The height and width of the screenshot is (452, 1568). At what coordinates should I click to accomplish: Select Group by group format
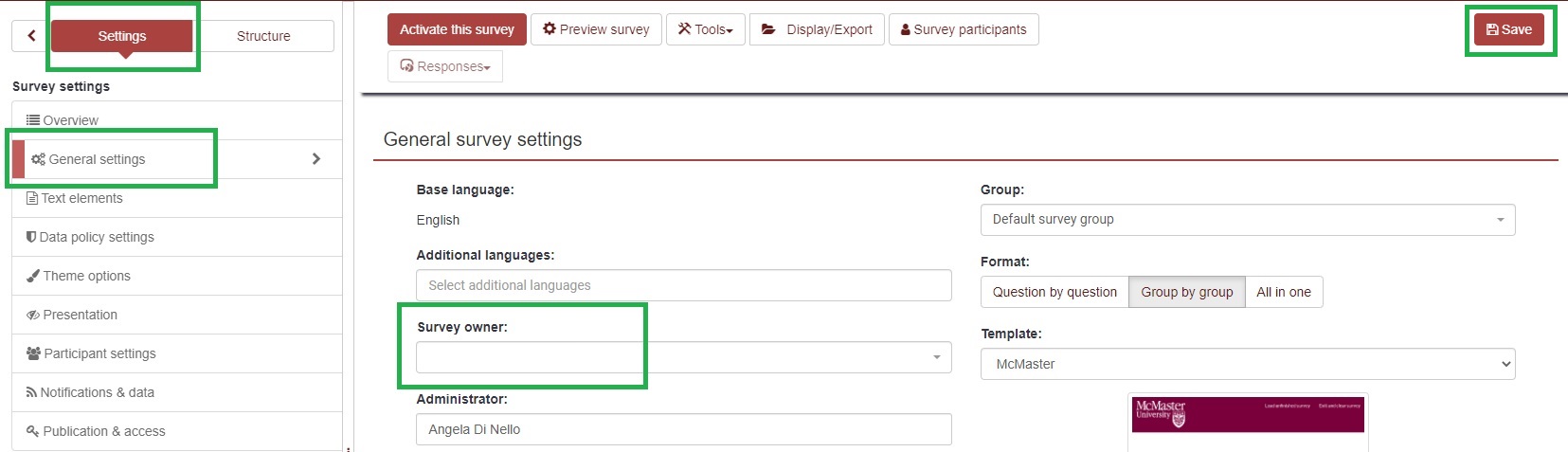tap(1186, 292)
